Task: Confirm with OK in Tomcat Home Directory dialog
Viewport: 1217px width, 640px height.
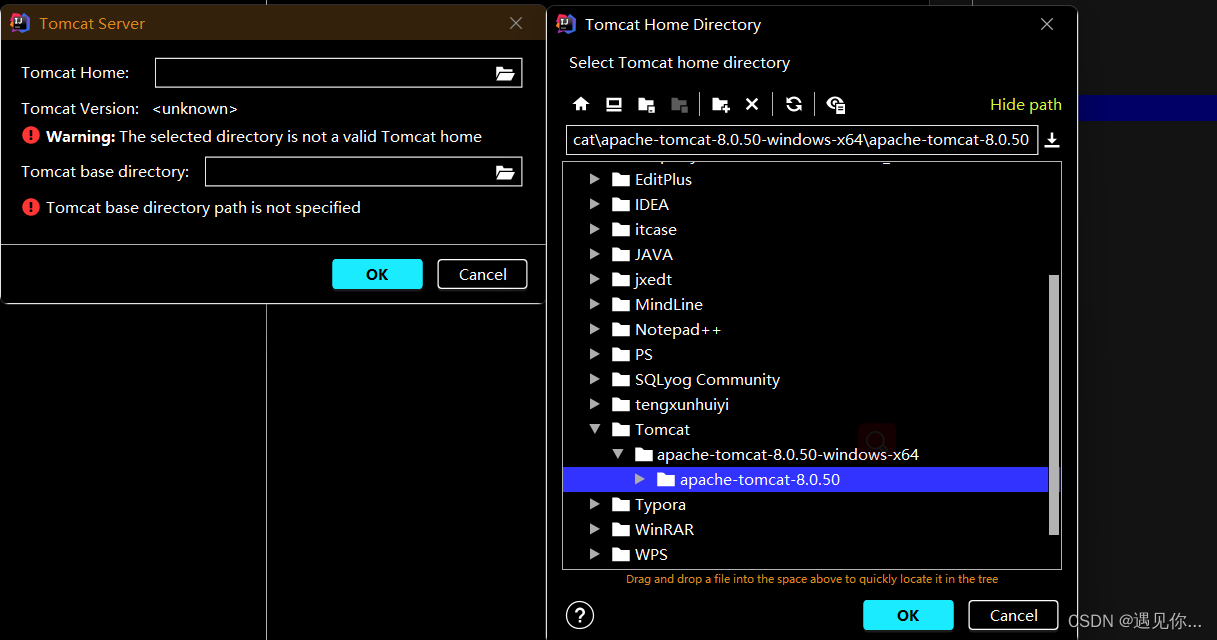Action: [x=908, y=615]
